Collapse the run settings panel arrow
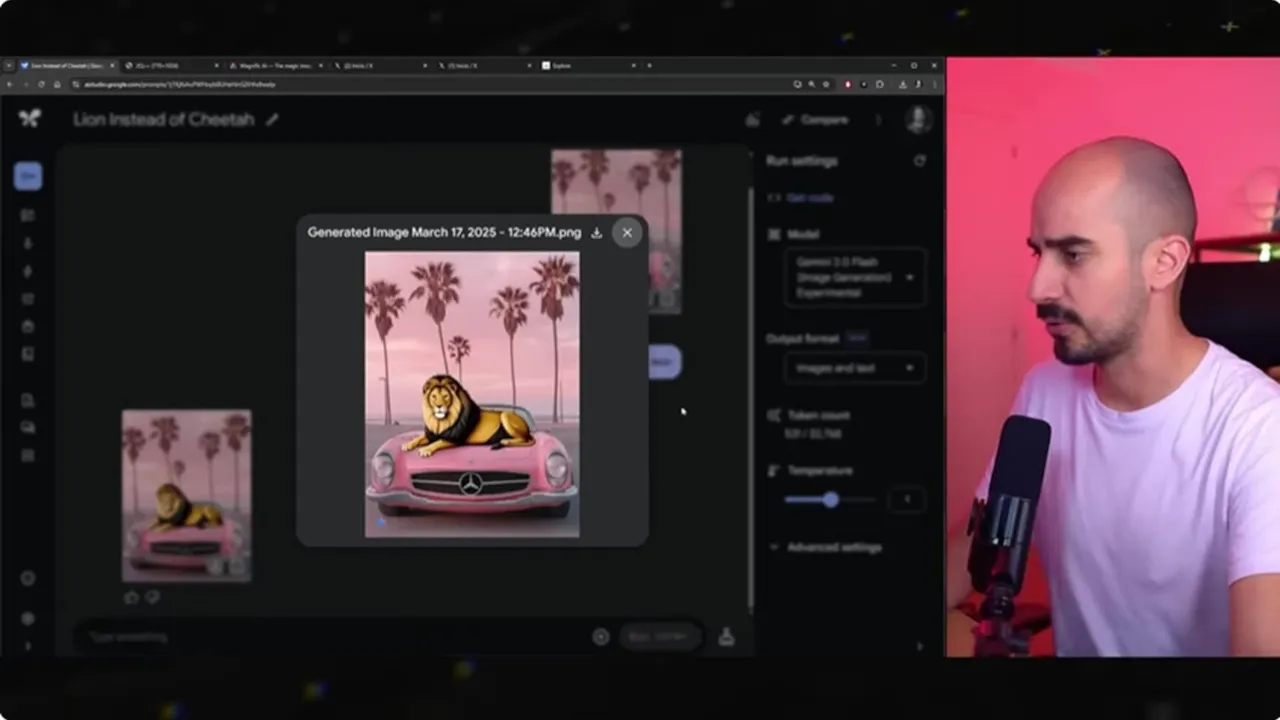The height and width of the screenshot is (720, 1280). 920,646
